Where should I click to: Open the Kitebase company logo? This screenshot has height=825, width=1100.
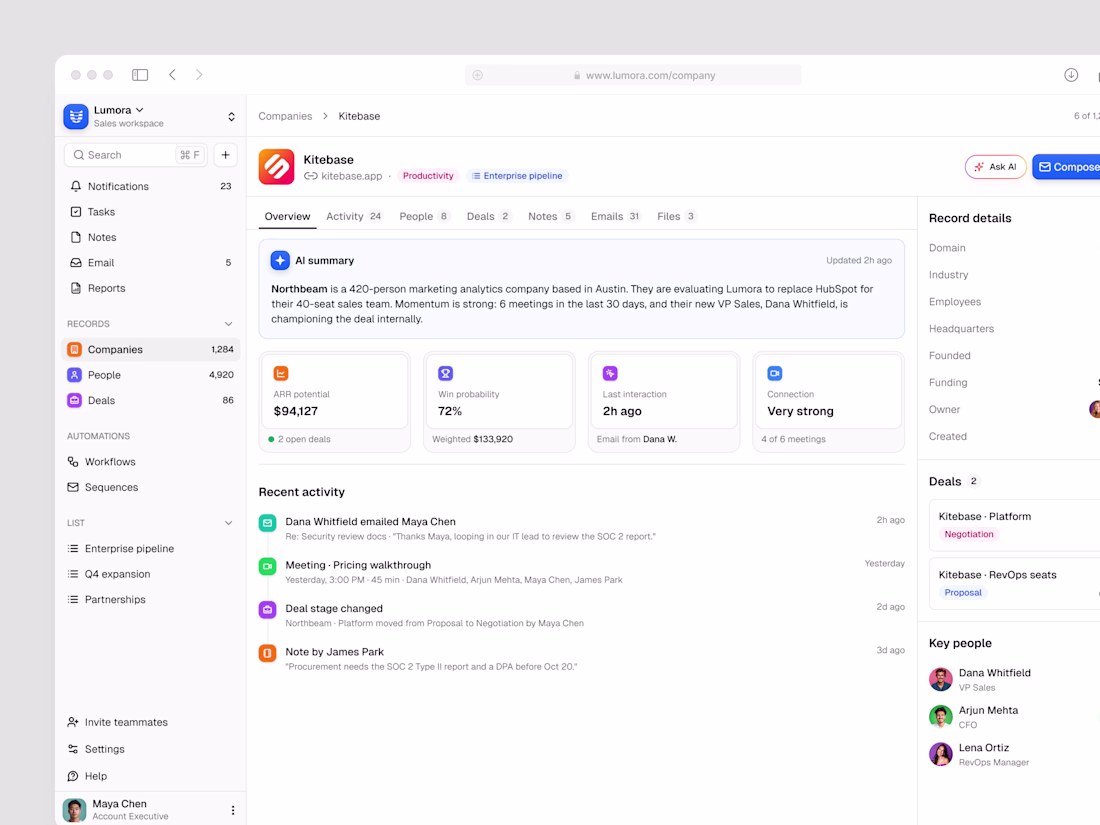276,167
